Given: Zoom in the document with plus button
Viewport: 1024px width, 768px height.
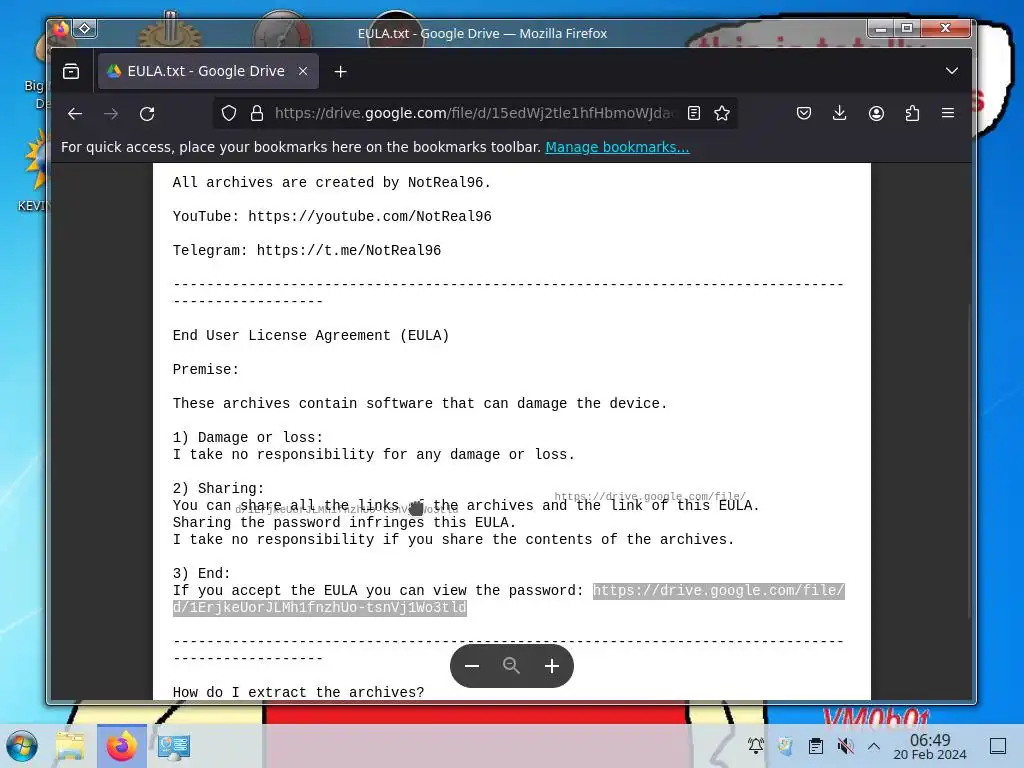Looking at the screenshot, I should [x=552, y=666].
